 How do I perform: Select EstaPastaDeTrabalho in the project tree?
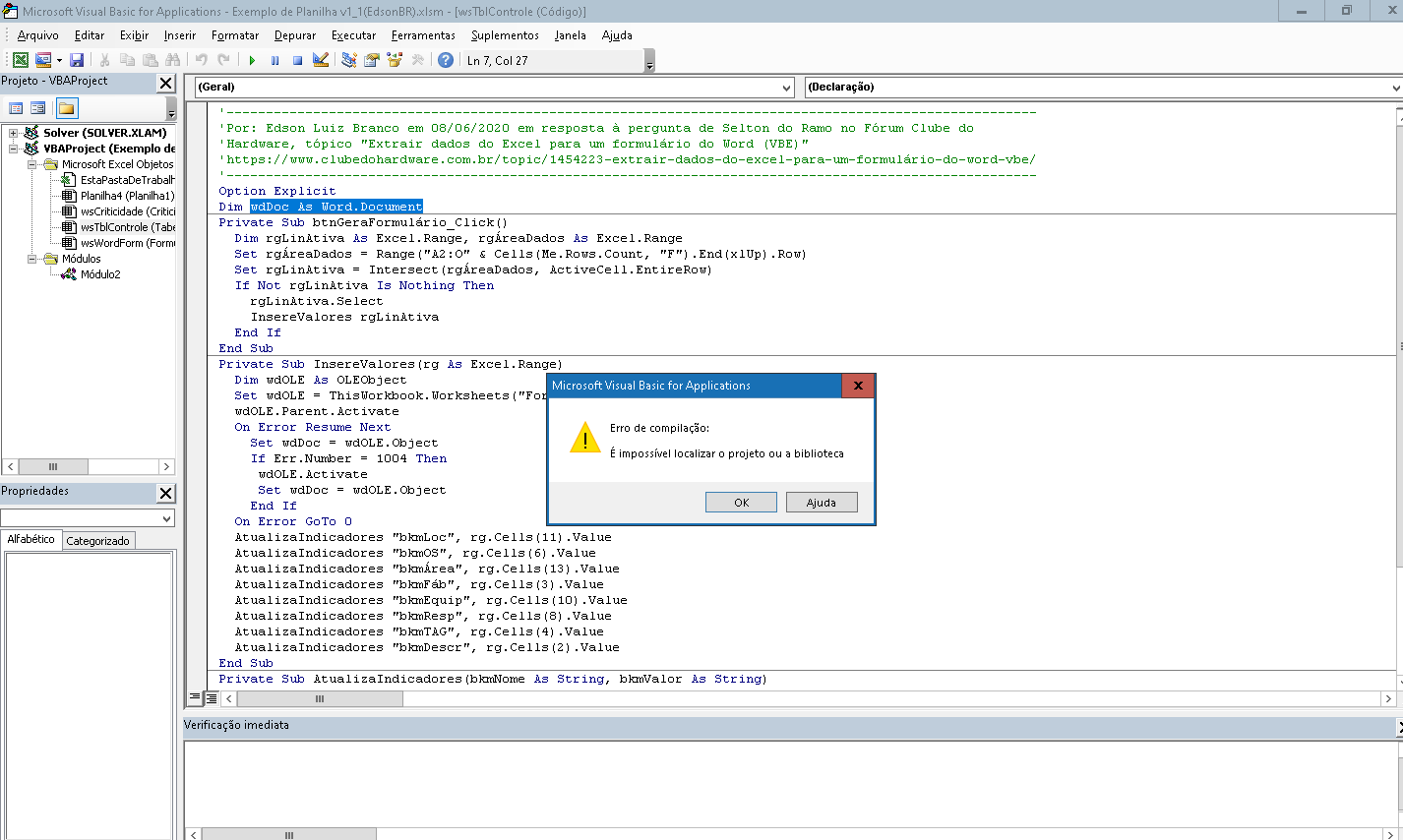coord(127,180)
